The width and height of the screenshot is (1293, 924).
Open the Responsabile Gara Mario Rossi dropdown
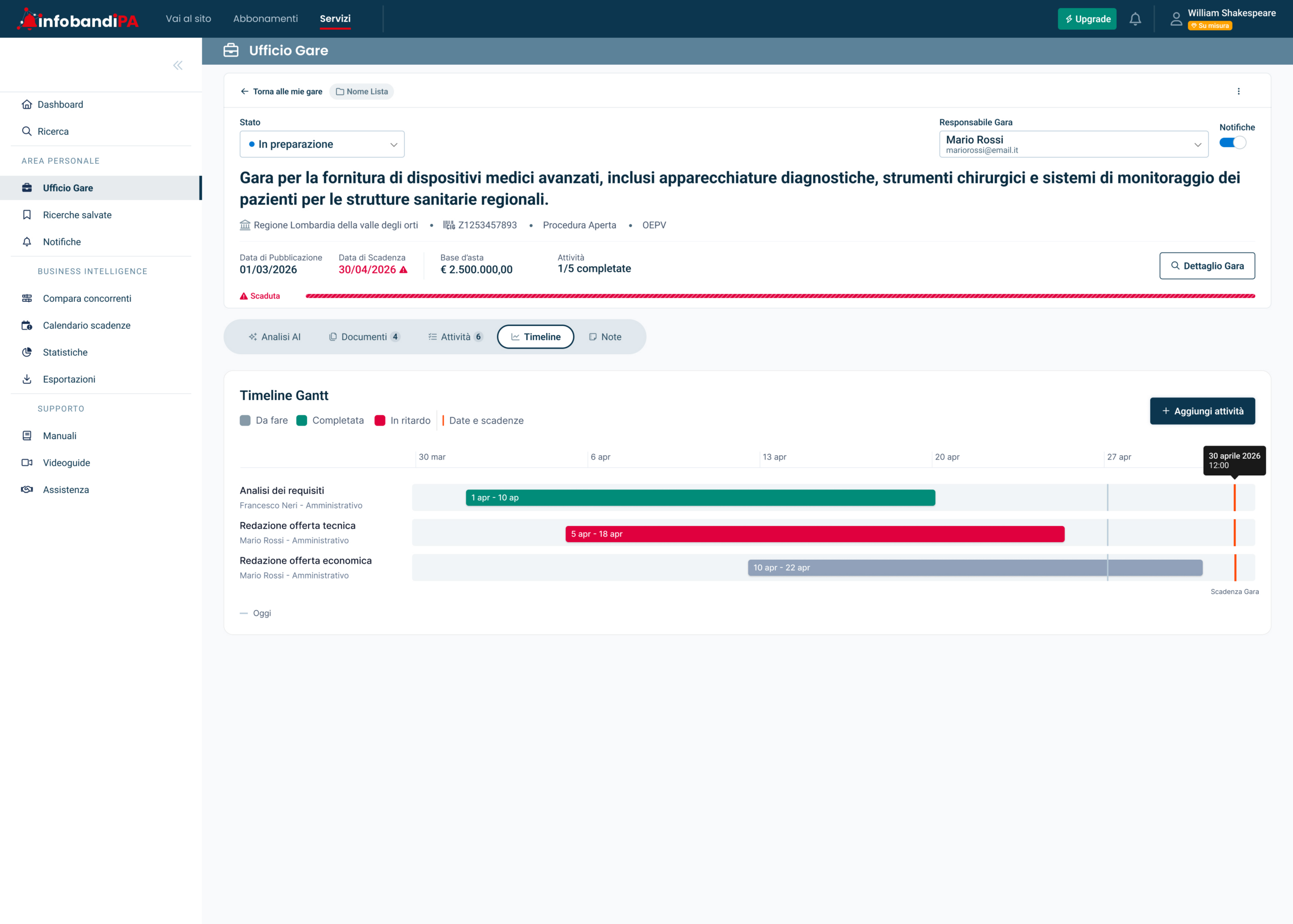click(x=1073, y=144)
